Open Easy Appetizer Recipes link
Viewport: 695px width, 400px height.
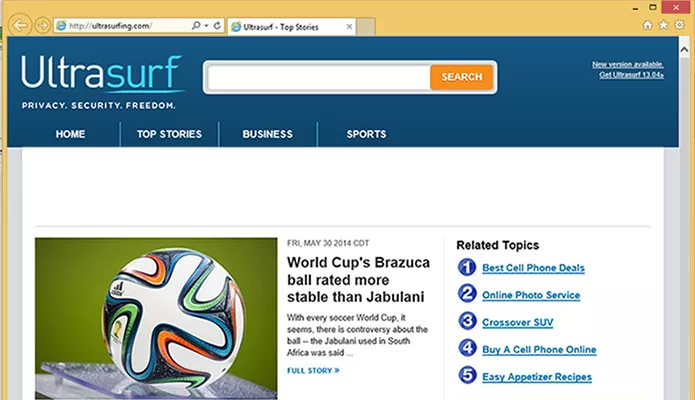click(537, 377)
